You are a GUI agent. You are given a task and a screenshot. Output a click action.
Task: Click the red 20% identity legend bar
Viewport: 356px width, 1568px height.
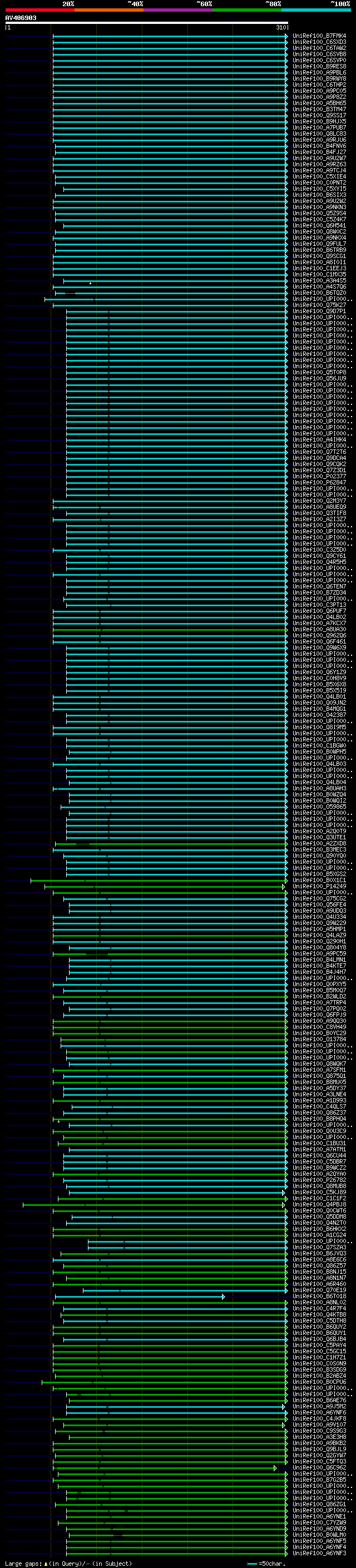point(39,10)
